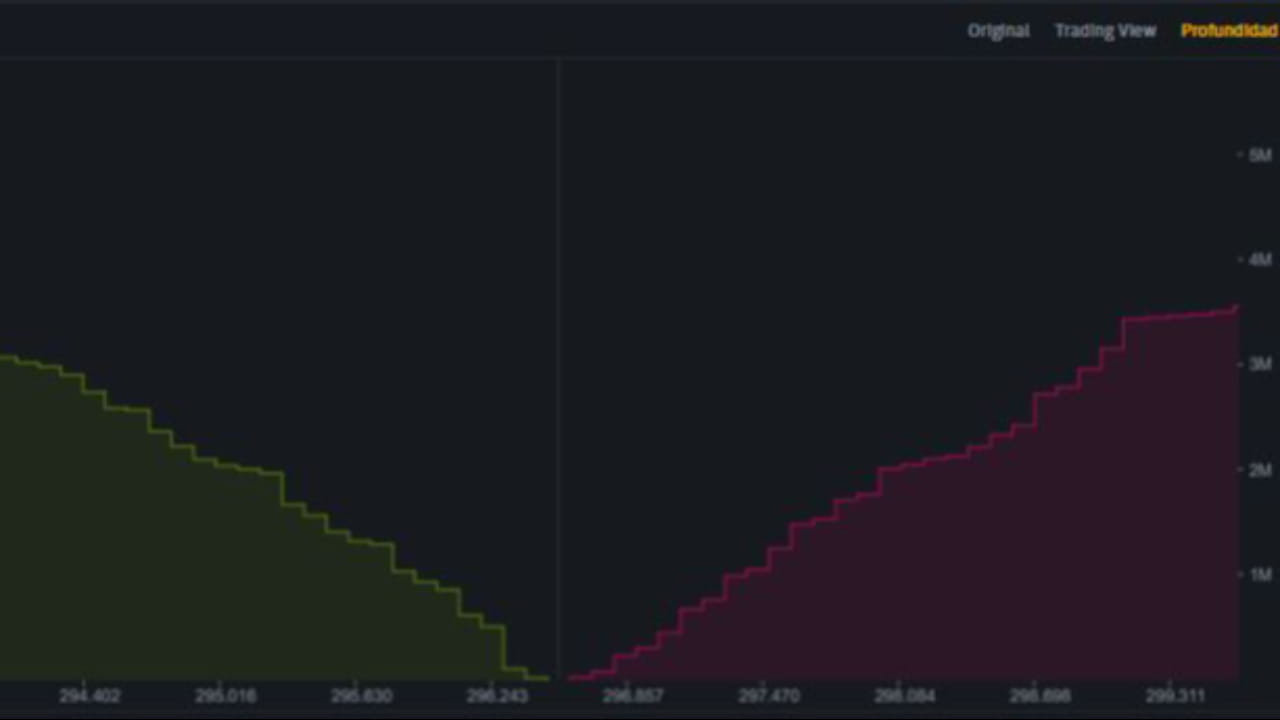
Task: Click the 294.402 price axis label
Action: (x=91, y=695)
